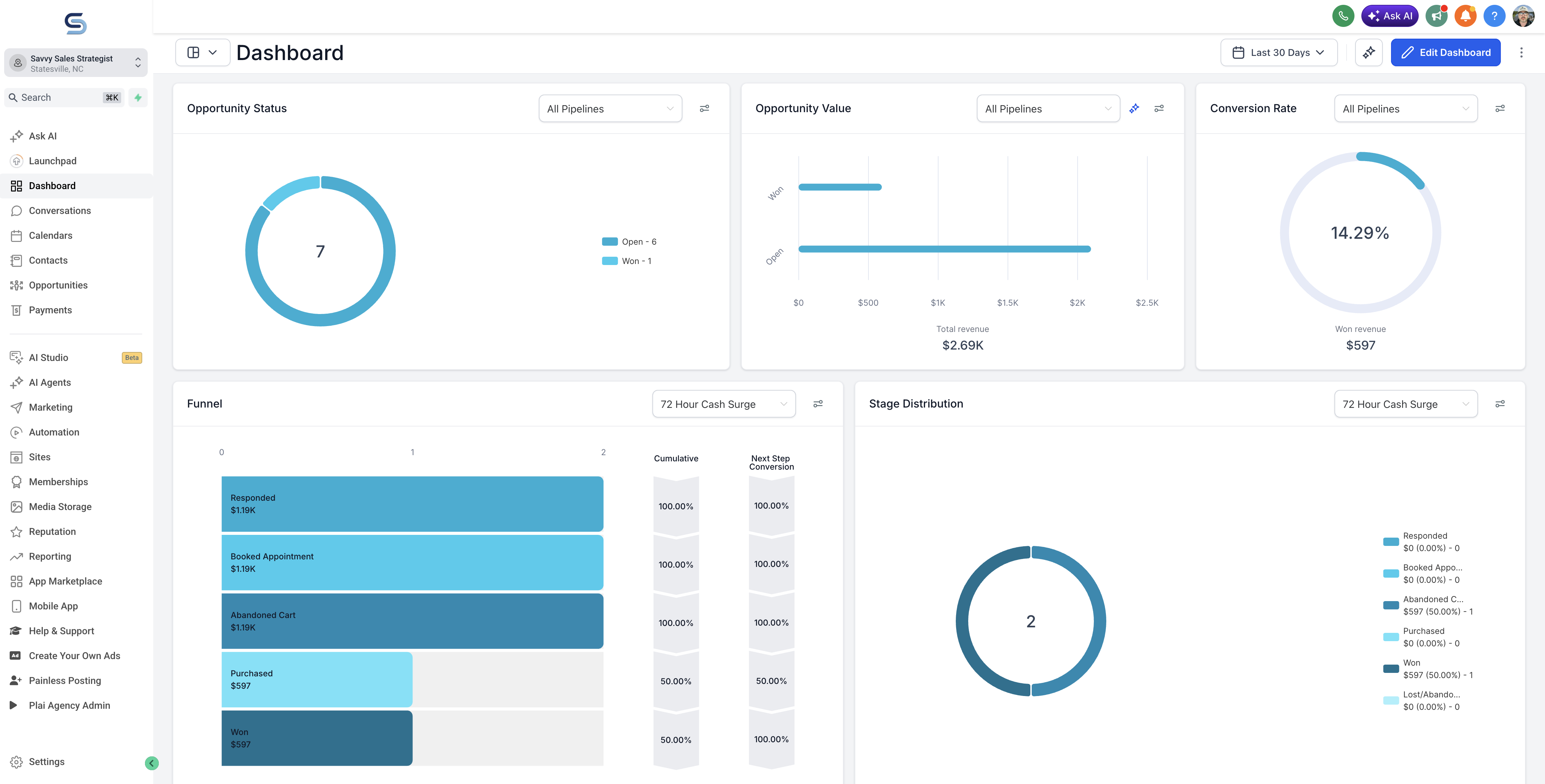Click the AI sparkle icon beside Edit Dashboard

(x=1369, y=53)
